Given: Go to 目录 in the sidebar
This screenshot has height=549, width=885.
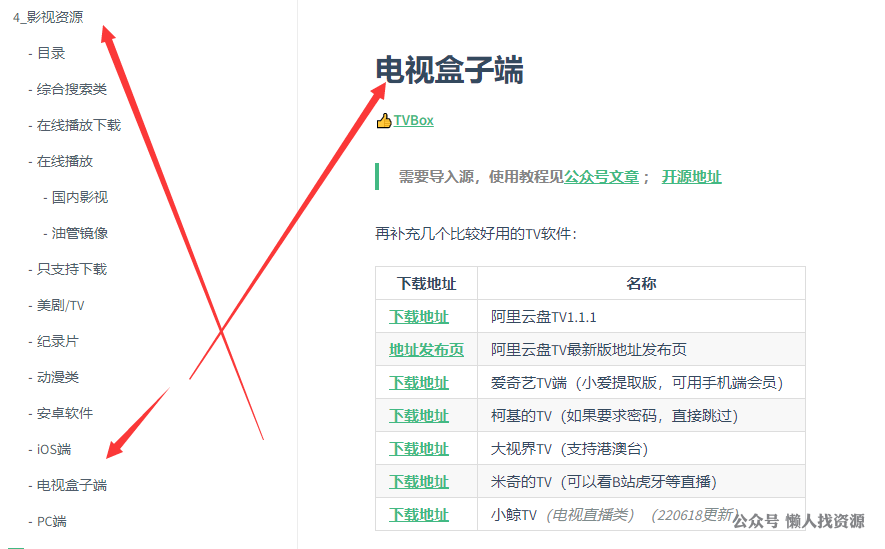Looking at the screenshot, I should tap(51, 54).
